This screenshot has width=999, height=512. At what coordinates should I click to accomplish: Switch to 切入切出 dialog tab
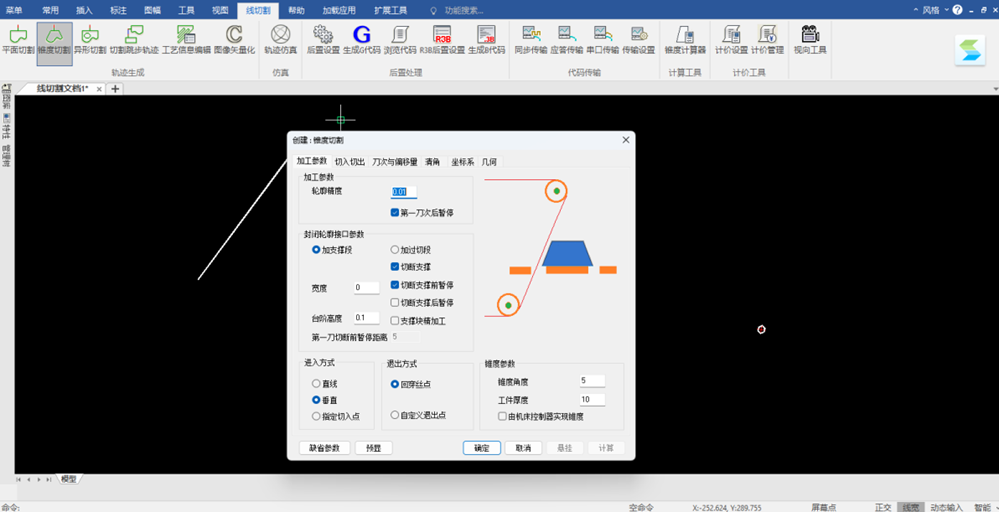[x=350, y=162]
